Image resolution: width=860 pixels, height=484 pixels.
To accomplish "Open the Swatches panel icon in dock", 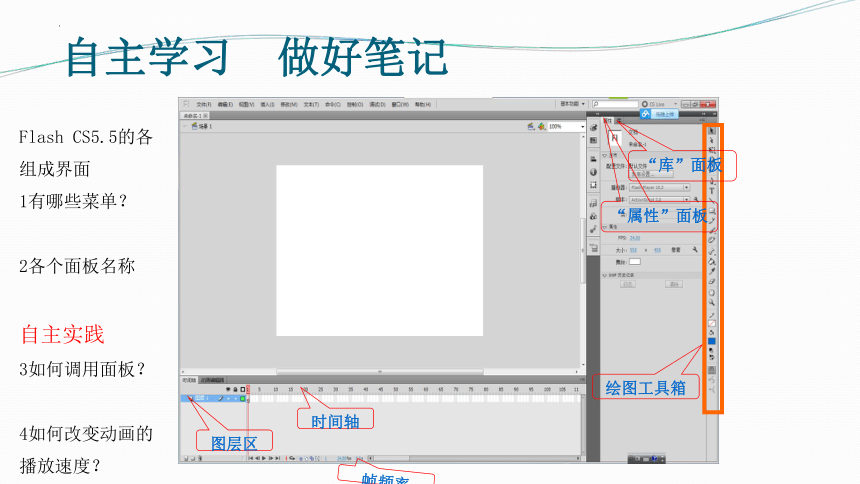I will (x=593, y=140).
